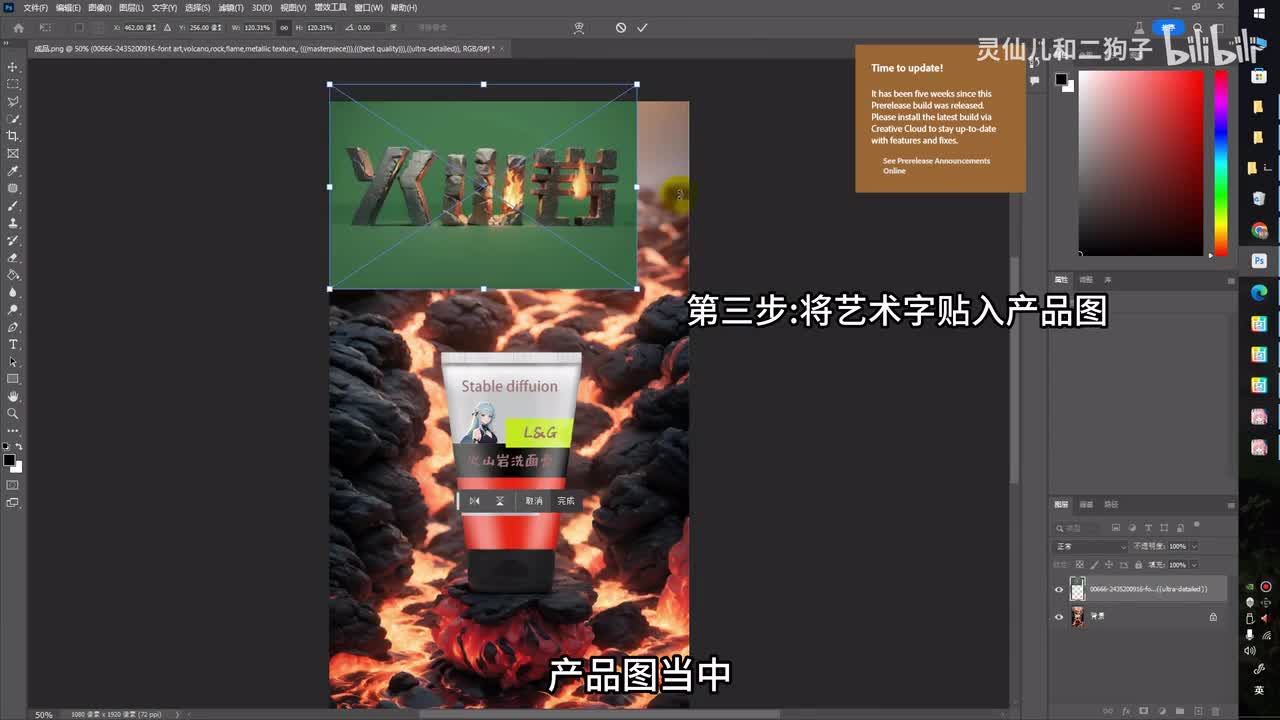Select the Zoom magnifier tool
This screenshot has height=720, width=1280.
tap(13, 413)
